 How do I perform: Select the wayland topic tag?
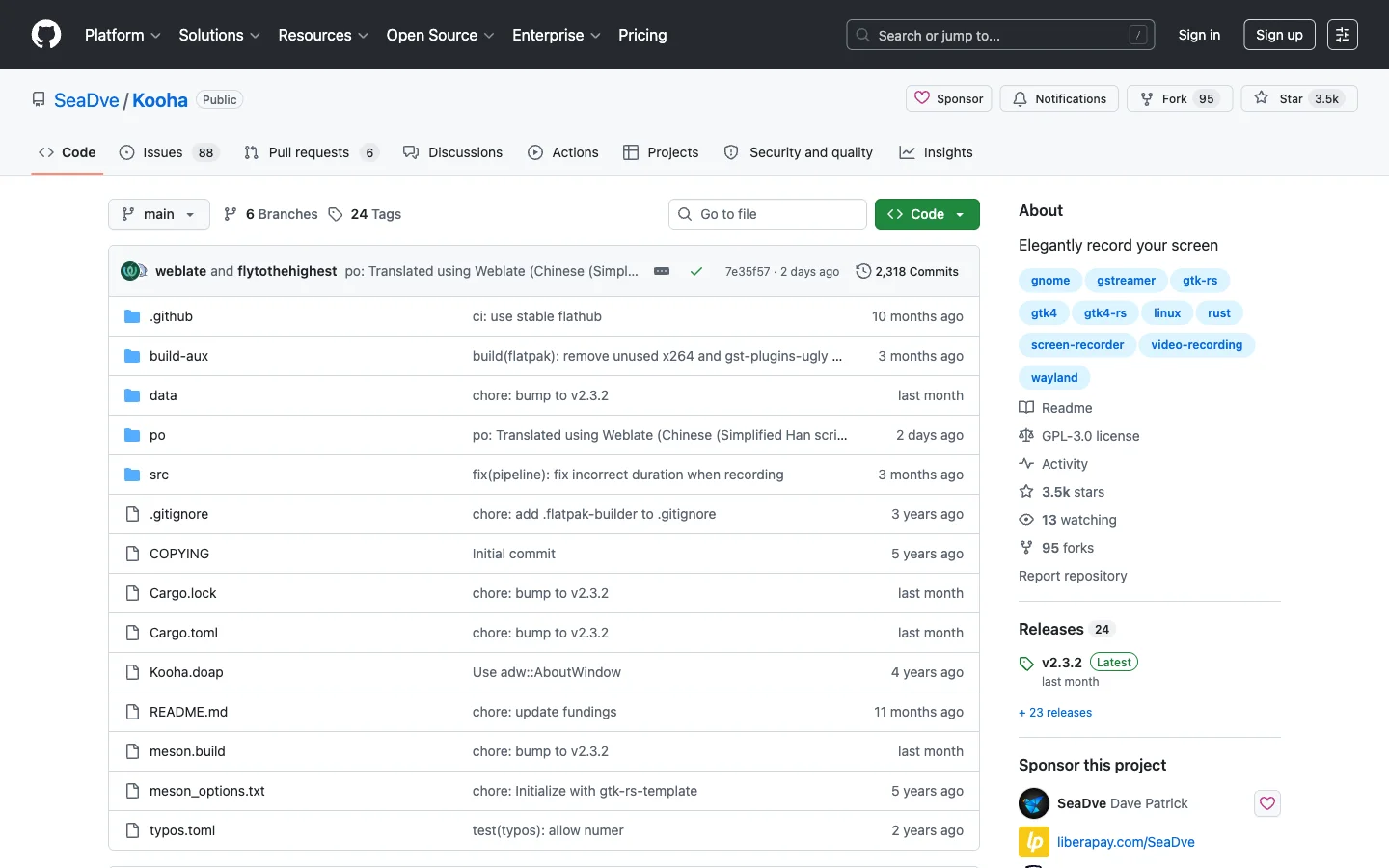[x=1054, y=378]
